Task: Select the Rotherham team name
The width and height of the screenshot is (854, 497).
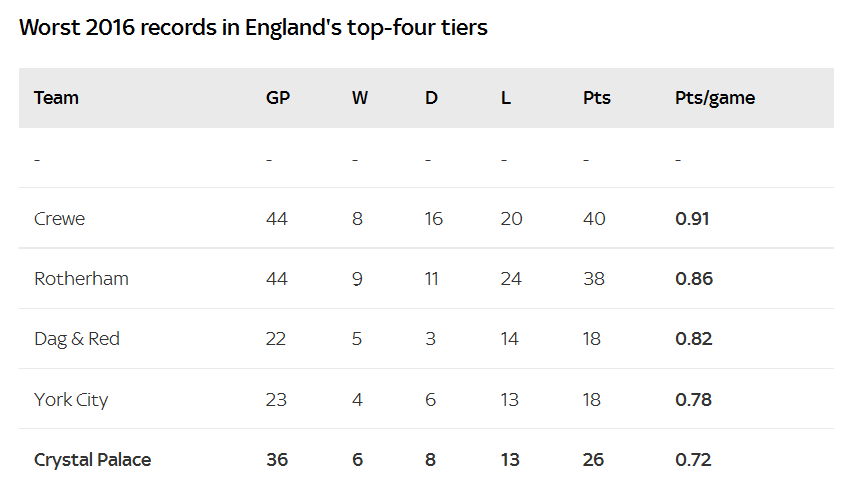Action: (81, 279)
